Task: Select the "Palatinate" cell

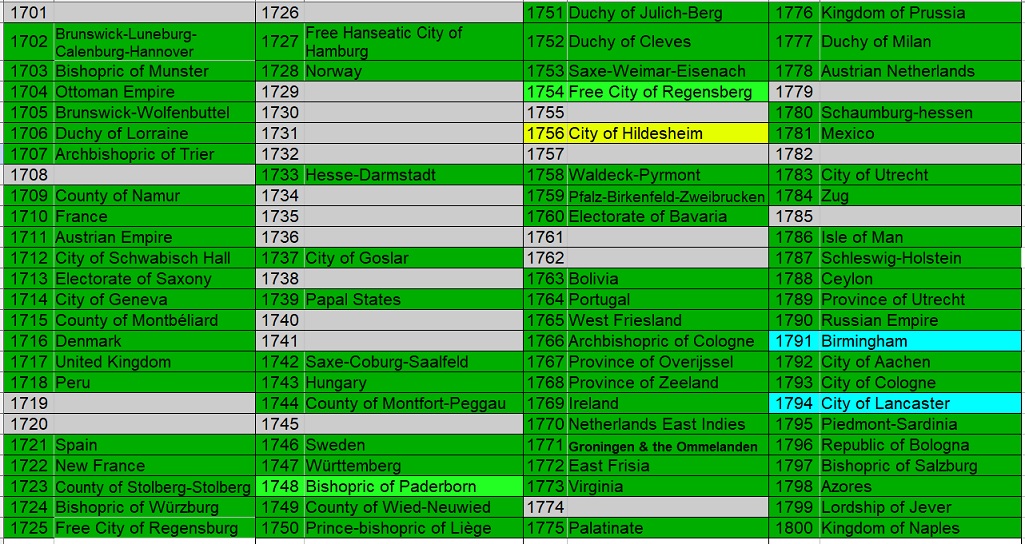Action: (667, 528)
